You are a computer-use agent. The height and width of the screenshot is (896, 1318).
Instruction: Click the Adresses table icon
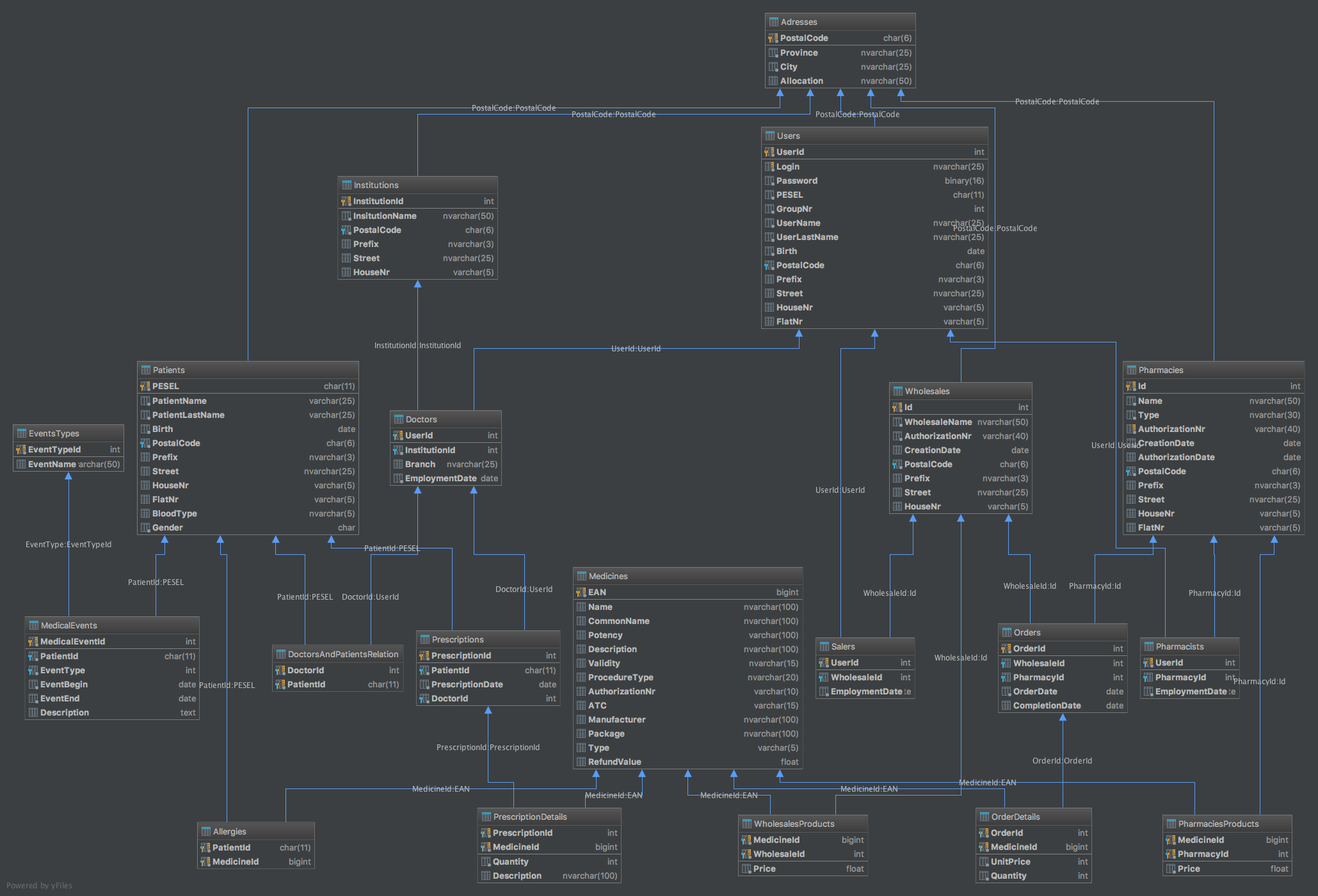coord(773,22)
